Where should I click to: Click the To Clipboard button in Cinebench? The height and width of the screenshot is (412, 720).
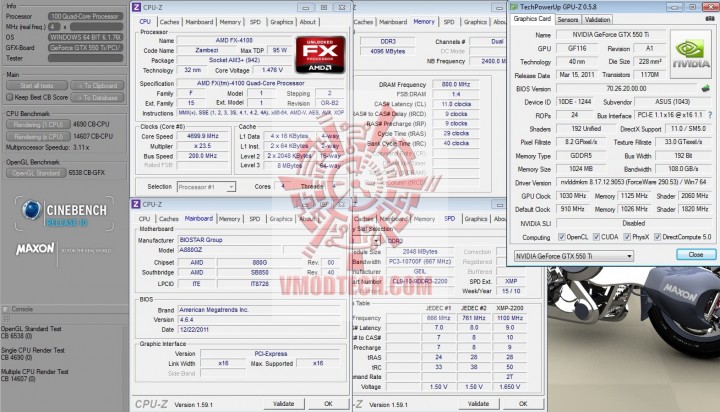97,85
